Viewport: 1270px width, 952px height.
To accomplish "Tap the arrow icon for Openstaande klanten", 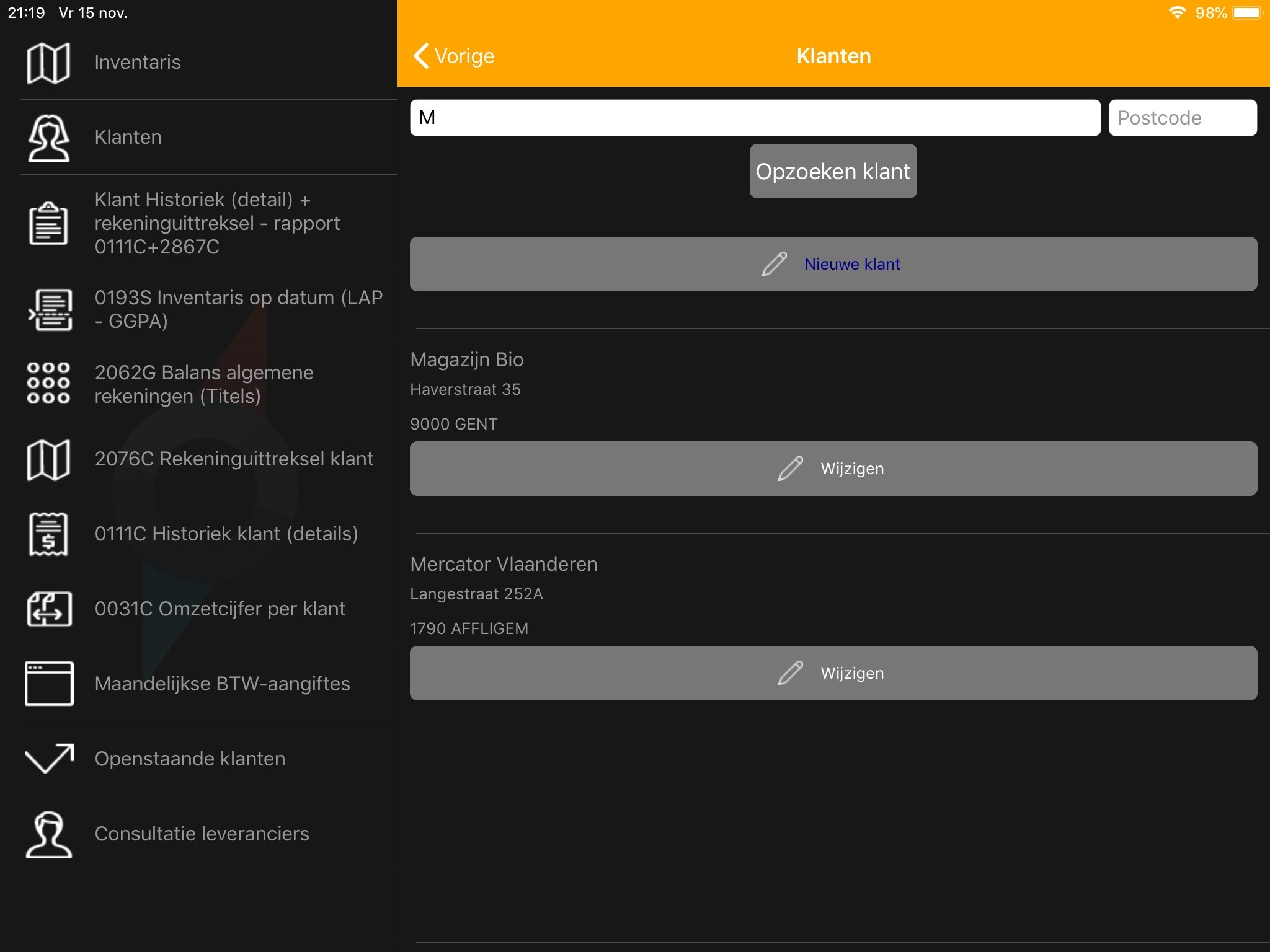I will (50, 759).
